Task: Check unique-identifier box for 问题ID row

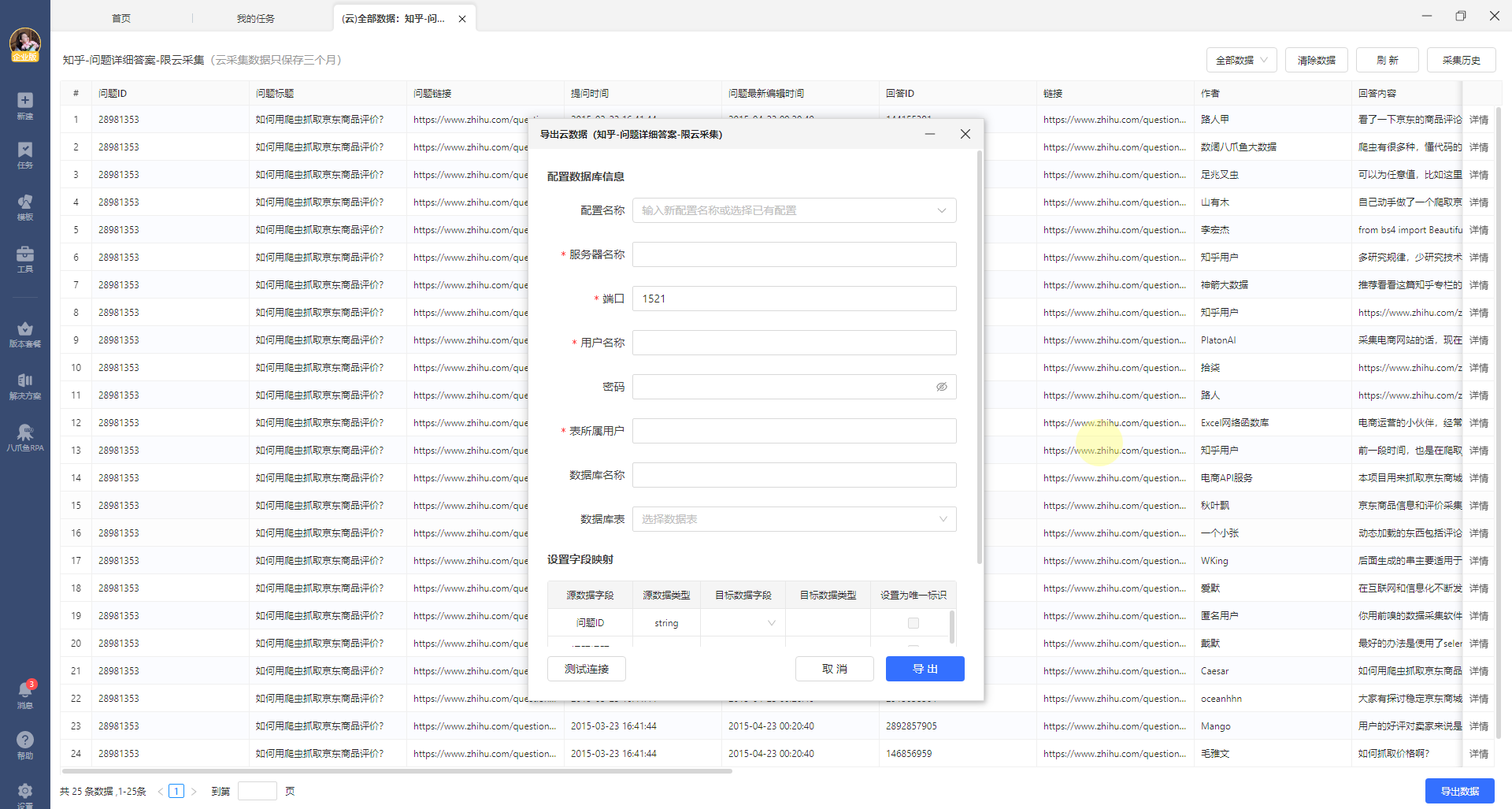Action: pyautogui.click(x=913, y=623)
